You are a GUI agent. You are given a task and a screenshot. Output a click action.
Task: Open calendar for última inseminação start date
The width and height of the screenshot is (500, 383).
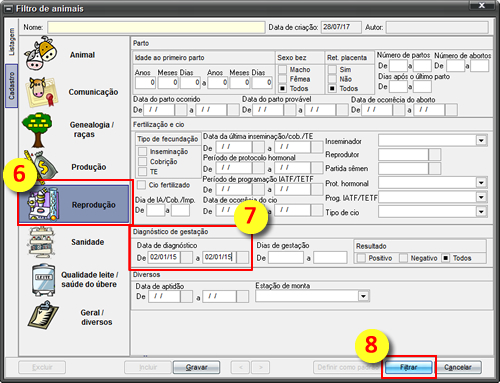[258, 147]
